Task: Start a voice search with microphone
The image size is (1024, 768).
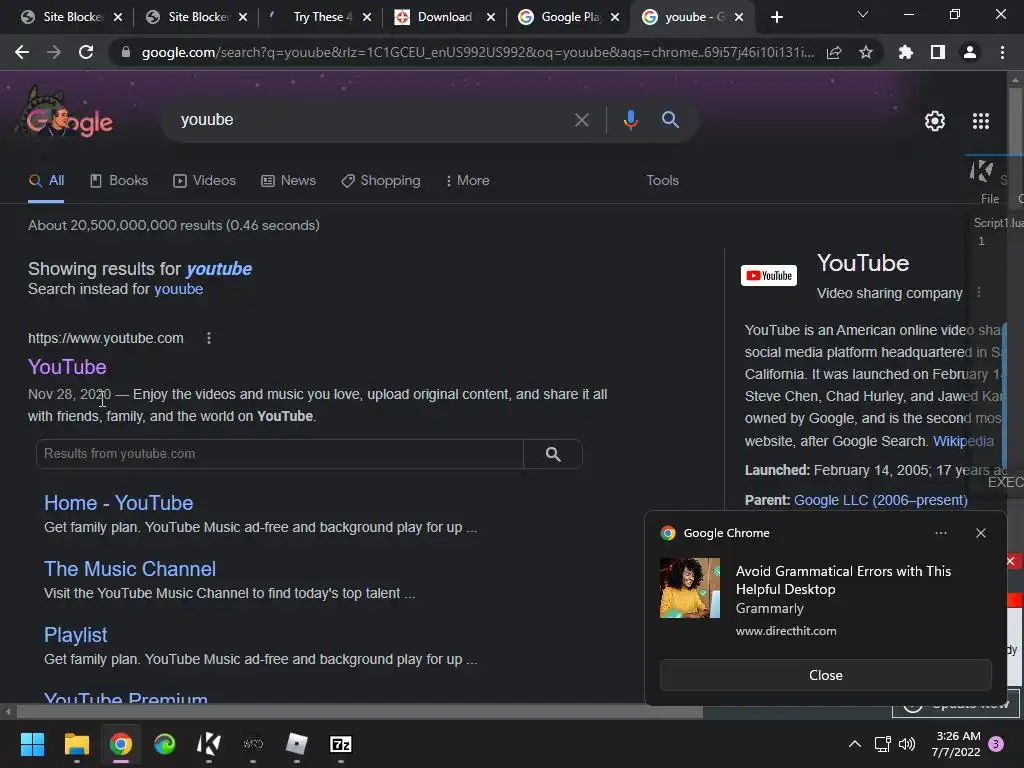Action: coord(631,120)
